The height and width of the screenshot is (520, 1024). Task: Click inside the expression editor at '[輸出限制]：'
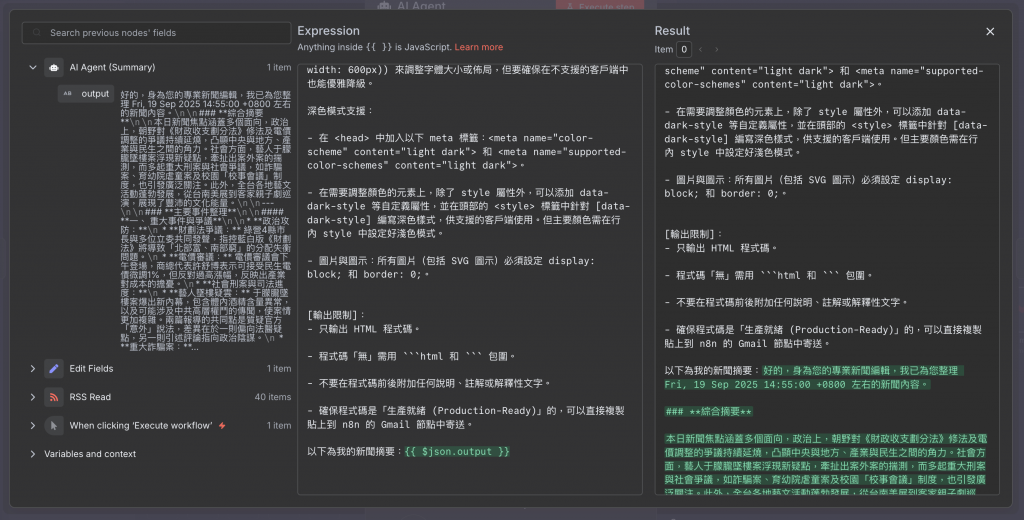[x=334, y=315]
